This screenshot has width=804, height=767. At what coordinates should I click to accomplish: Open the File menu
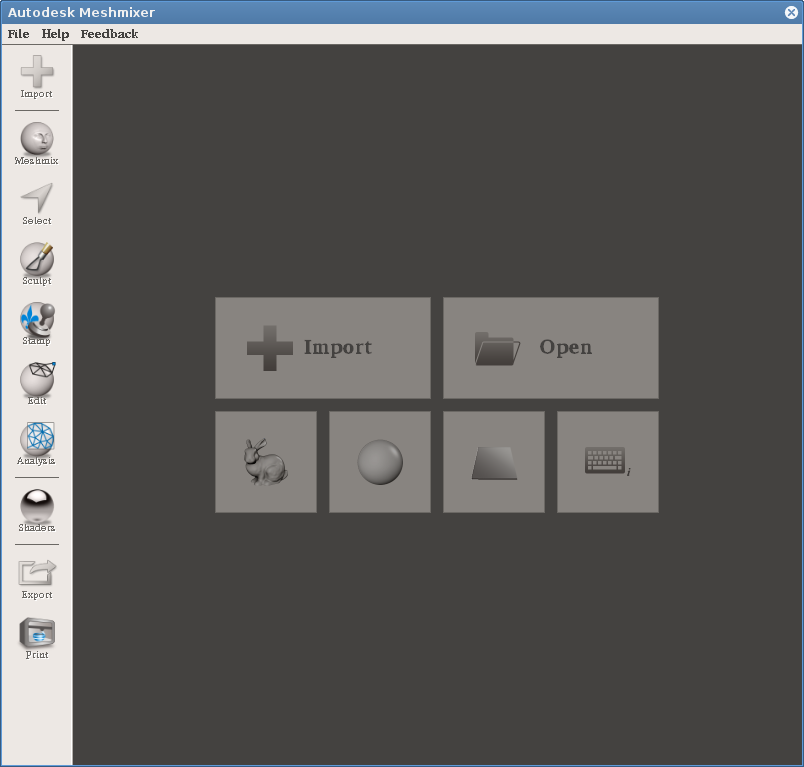[x=18, y=34]
